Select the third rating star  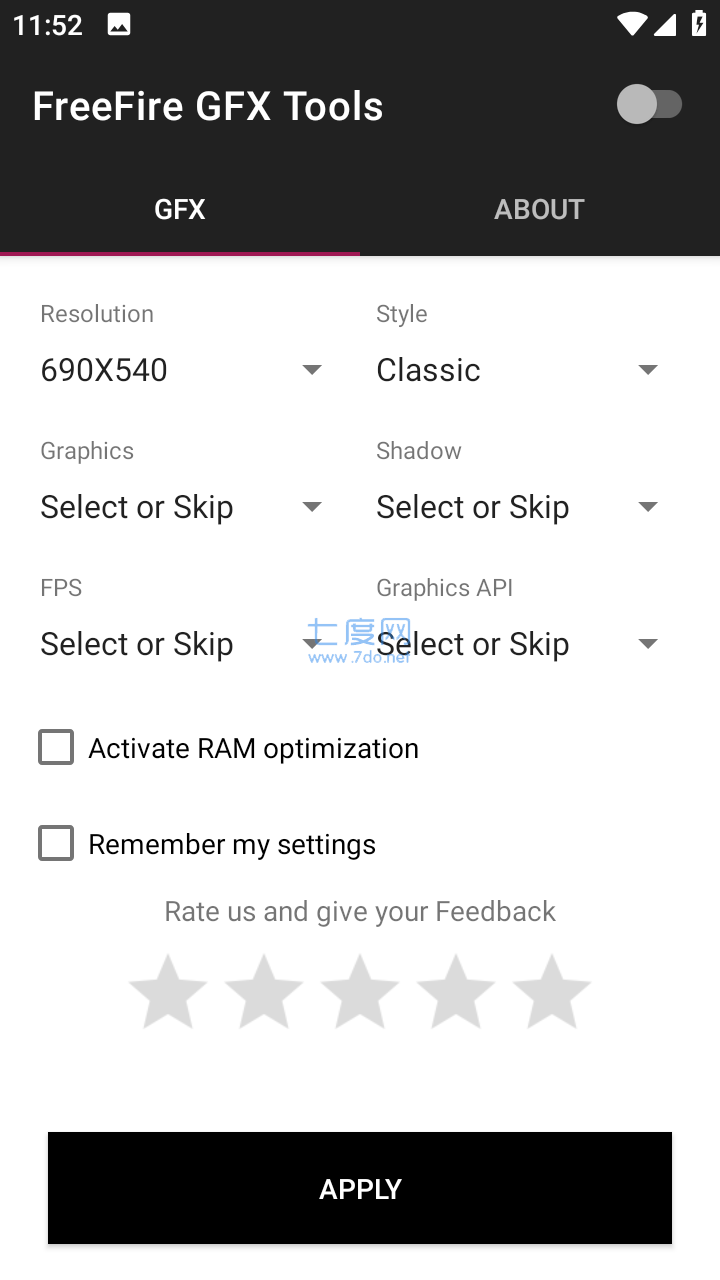point(360,991)
